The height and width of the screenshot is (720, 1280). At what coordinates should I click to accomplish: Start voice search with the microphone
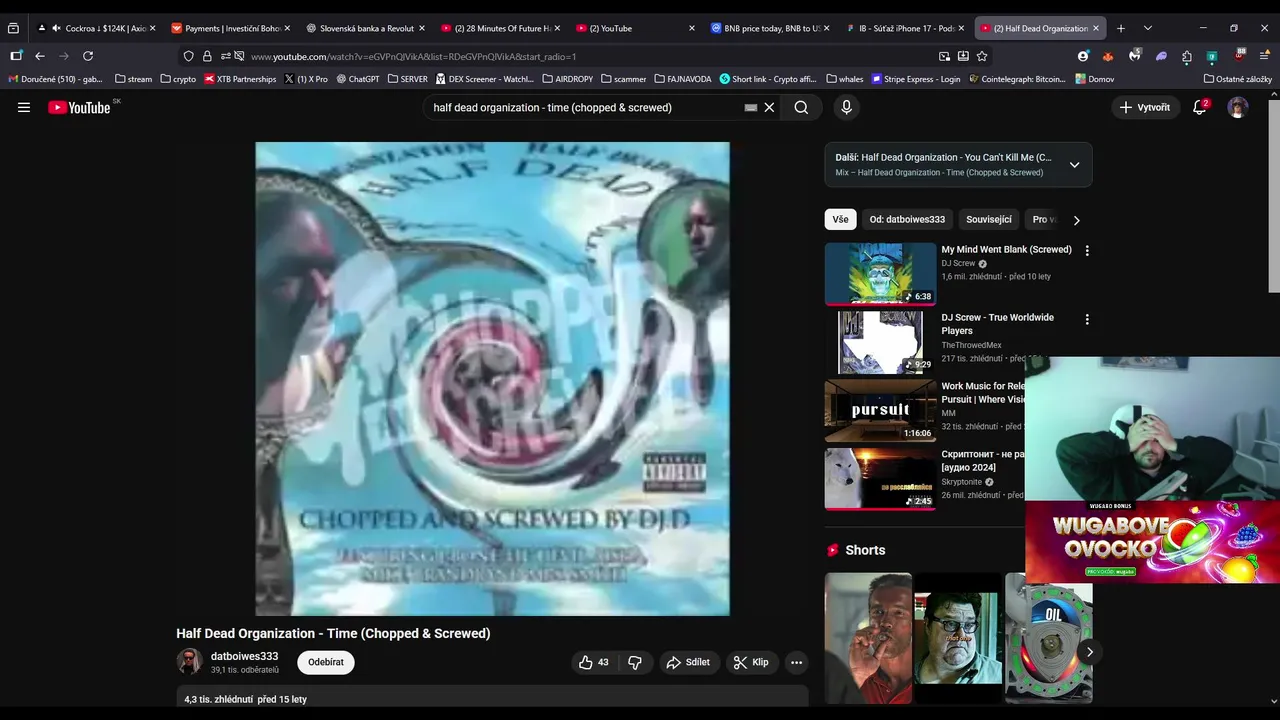coord(846,107)
